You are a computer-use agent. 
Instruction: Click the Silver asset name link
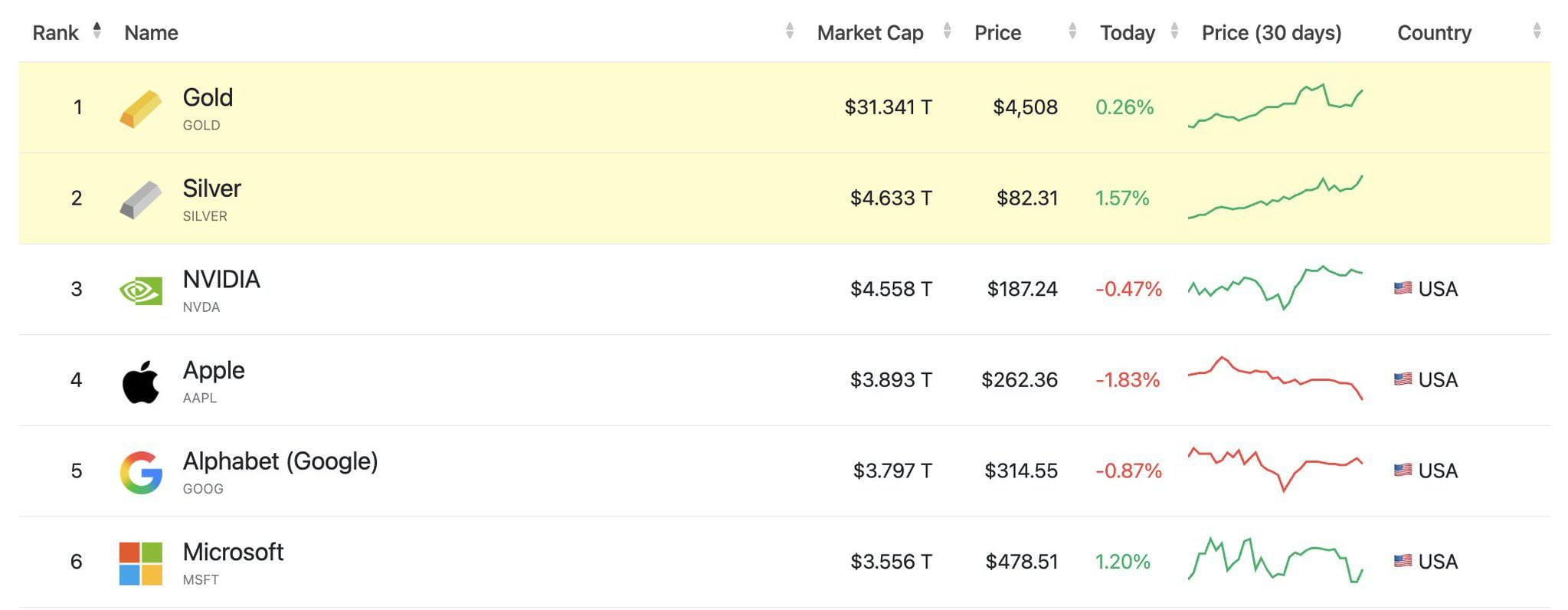(212, 189)
